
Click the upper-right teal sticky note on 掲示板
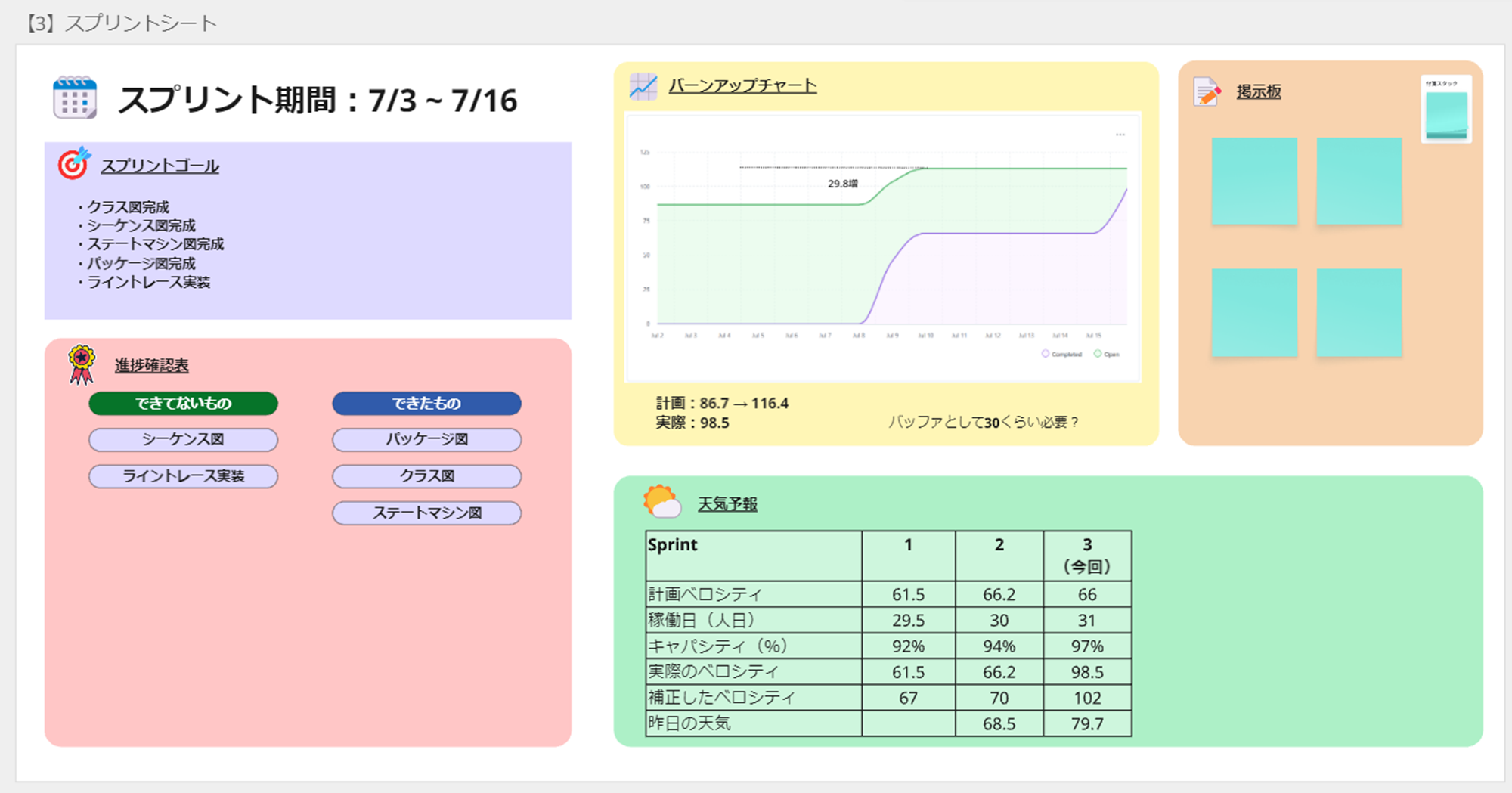[x=1359, y=181]
